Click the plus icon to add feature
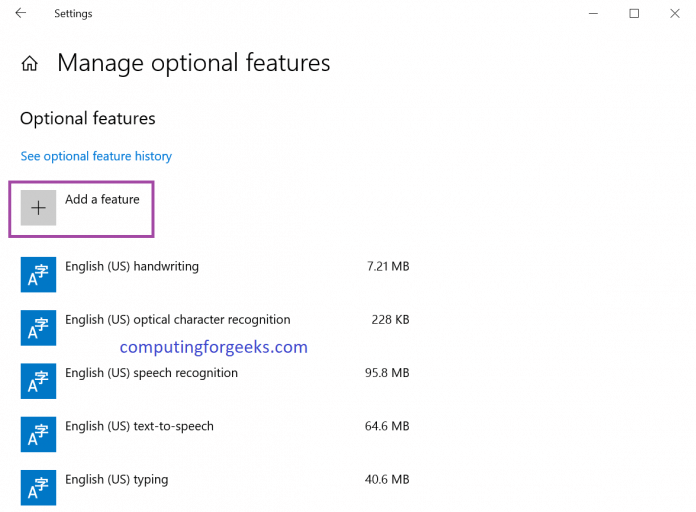This screenshot has width=696, height=512. [x=38, y=208]
